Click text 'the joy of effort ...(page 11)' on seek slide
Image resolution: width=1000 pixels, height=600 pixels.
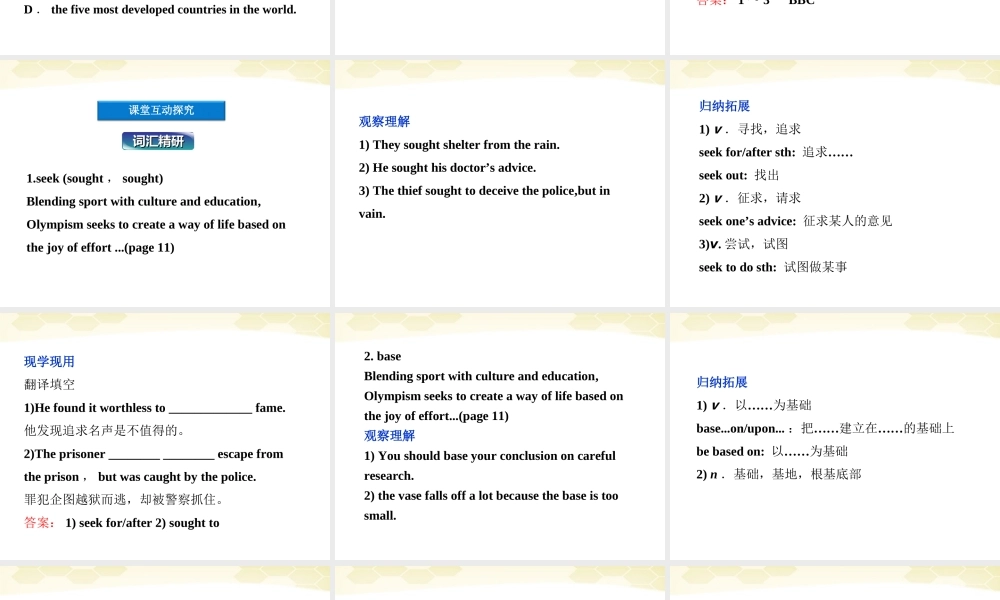pyautogui.click(x=100, y=247)
